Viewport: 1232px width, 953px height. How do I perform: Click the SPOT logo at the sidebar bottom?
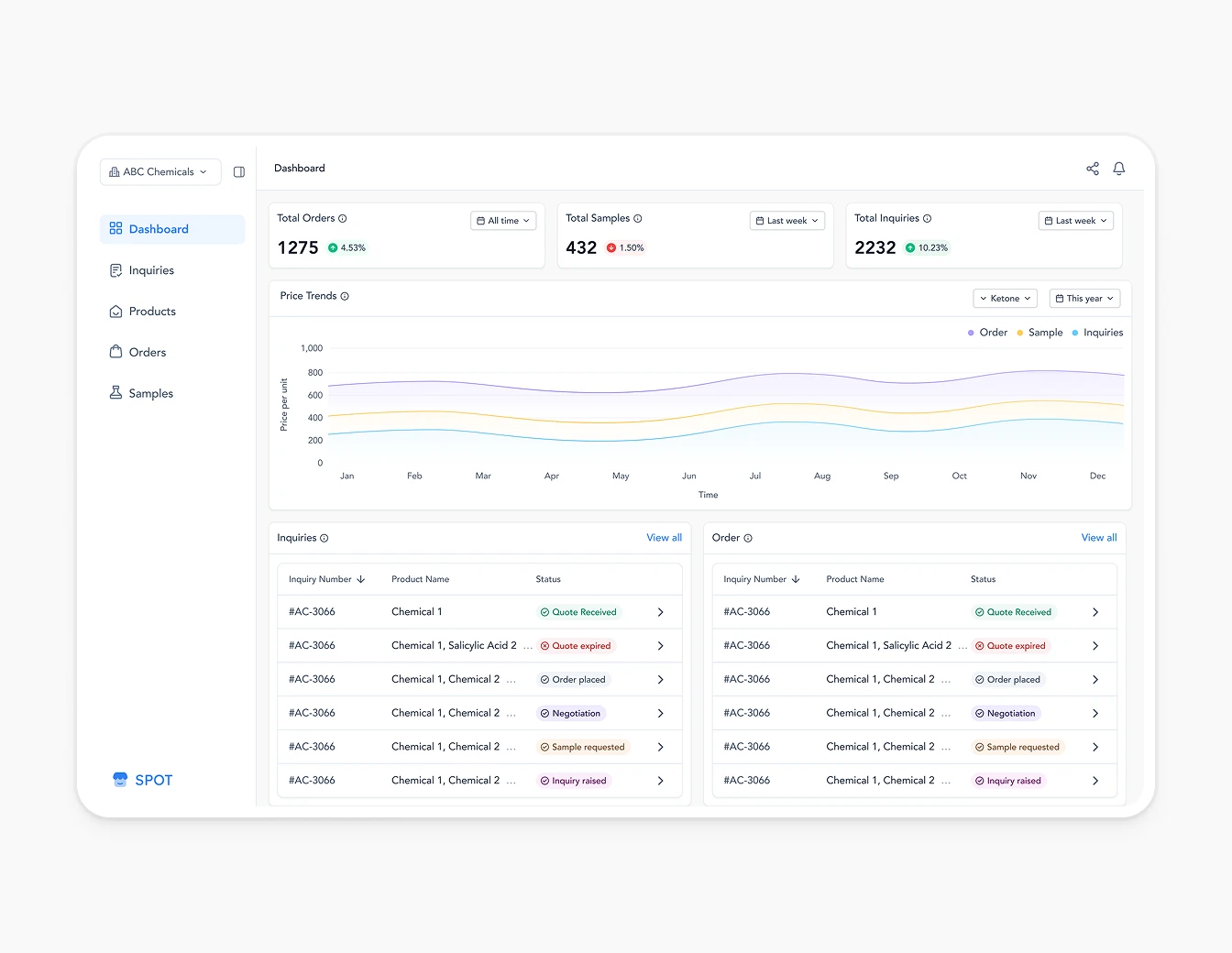coord(142,779)
